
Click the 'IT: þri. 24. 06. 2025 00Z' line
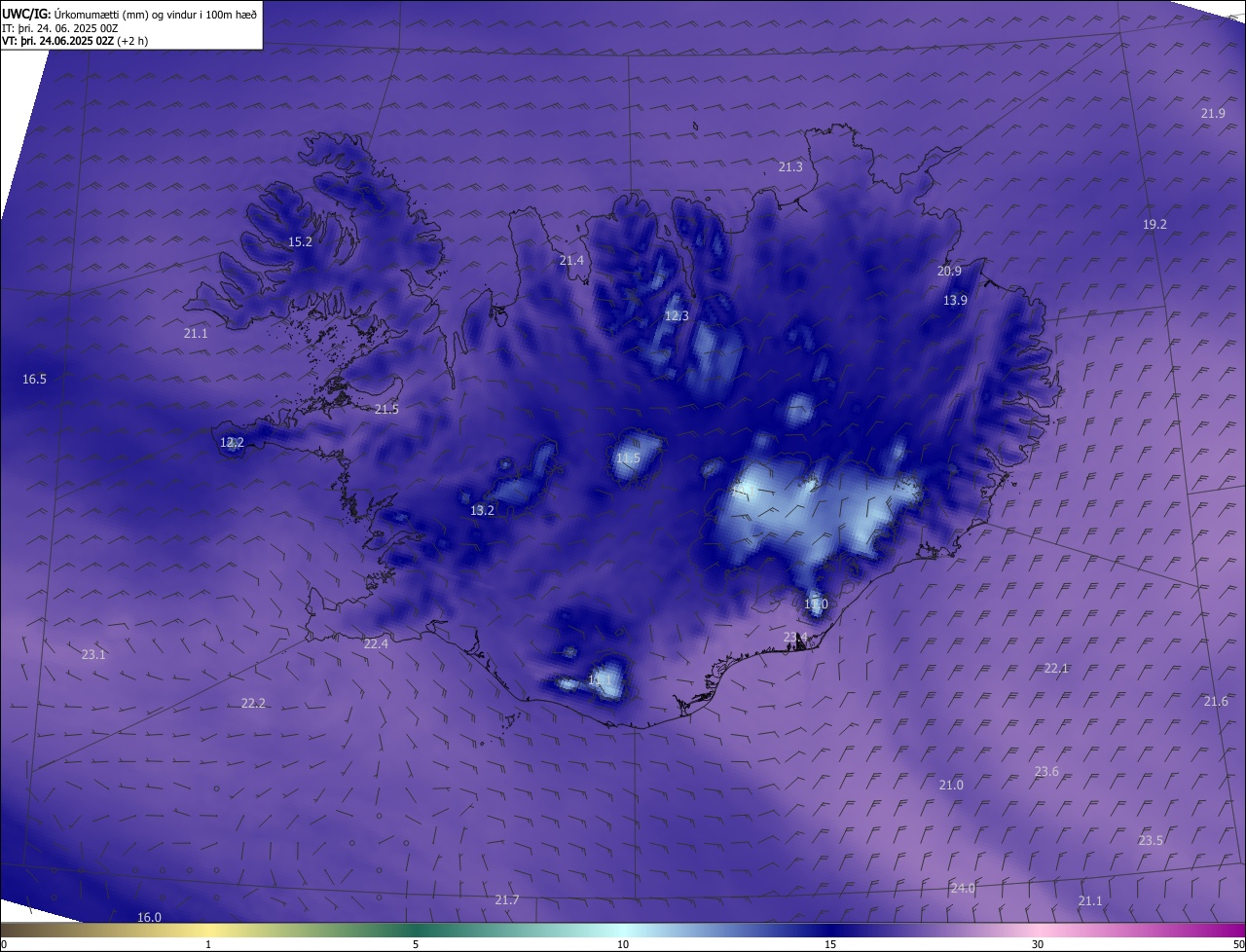pos(60,27)
